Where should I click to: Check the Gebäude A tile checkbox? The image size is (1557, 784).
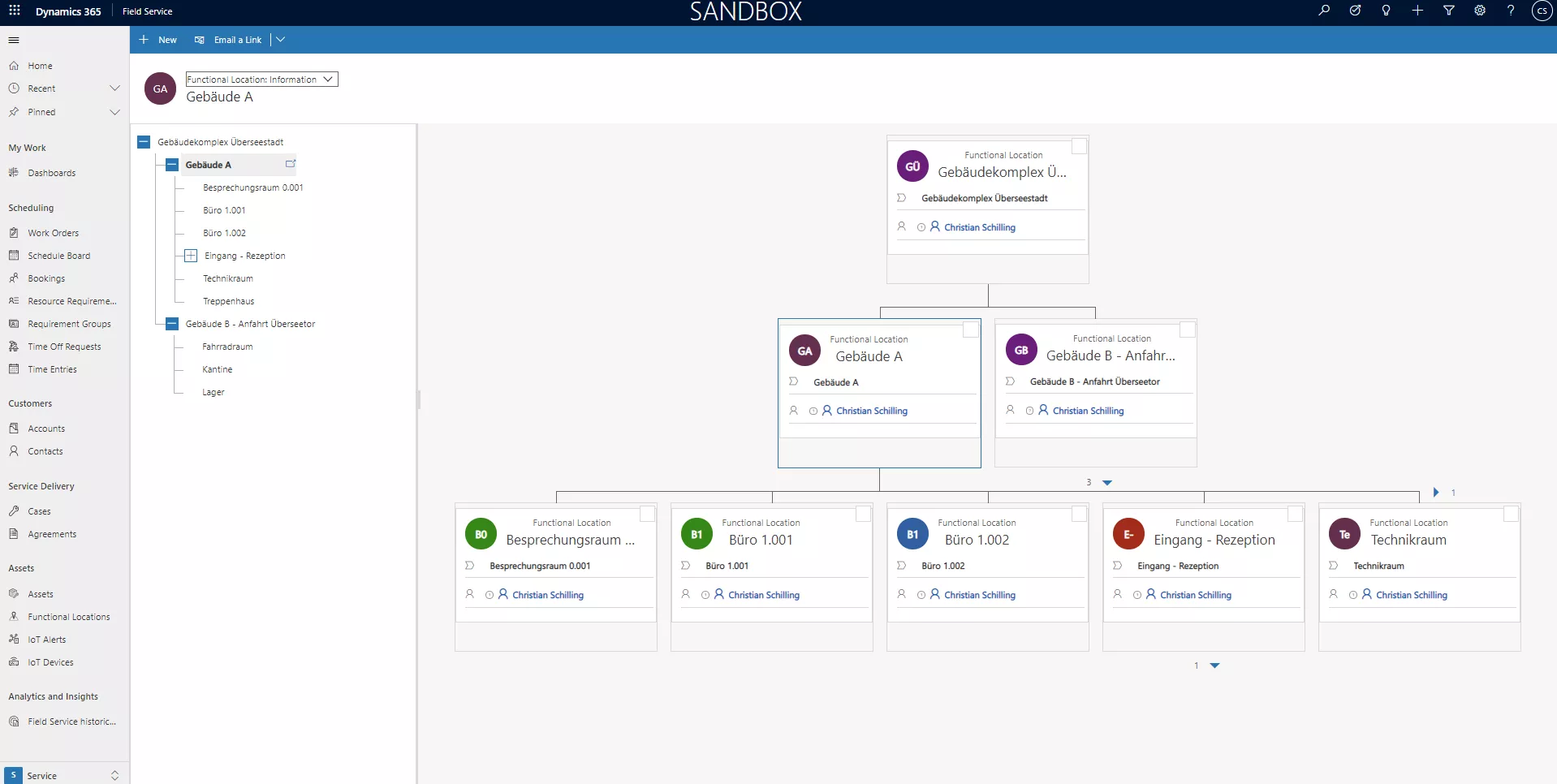point(970,330)
